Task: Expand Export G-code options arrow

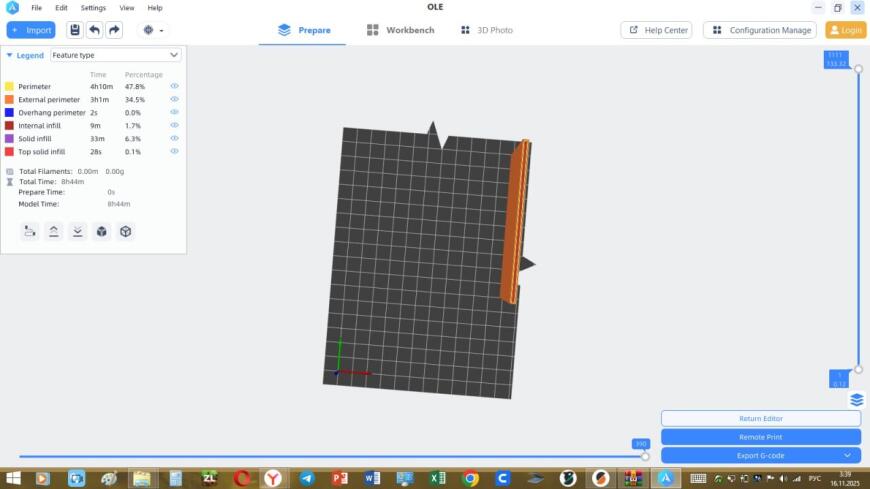Action: click(847, 455)
